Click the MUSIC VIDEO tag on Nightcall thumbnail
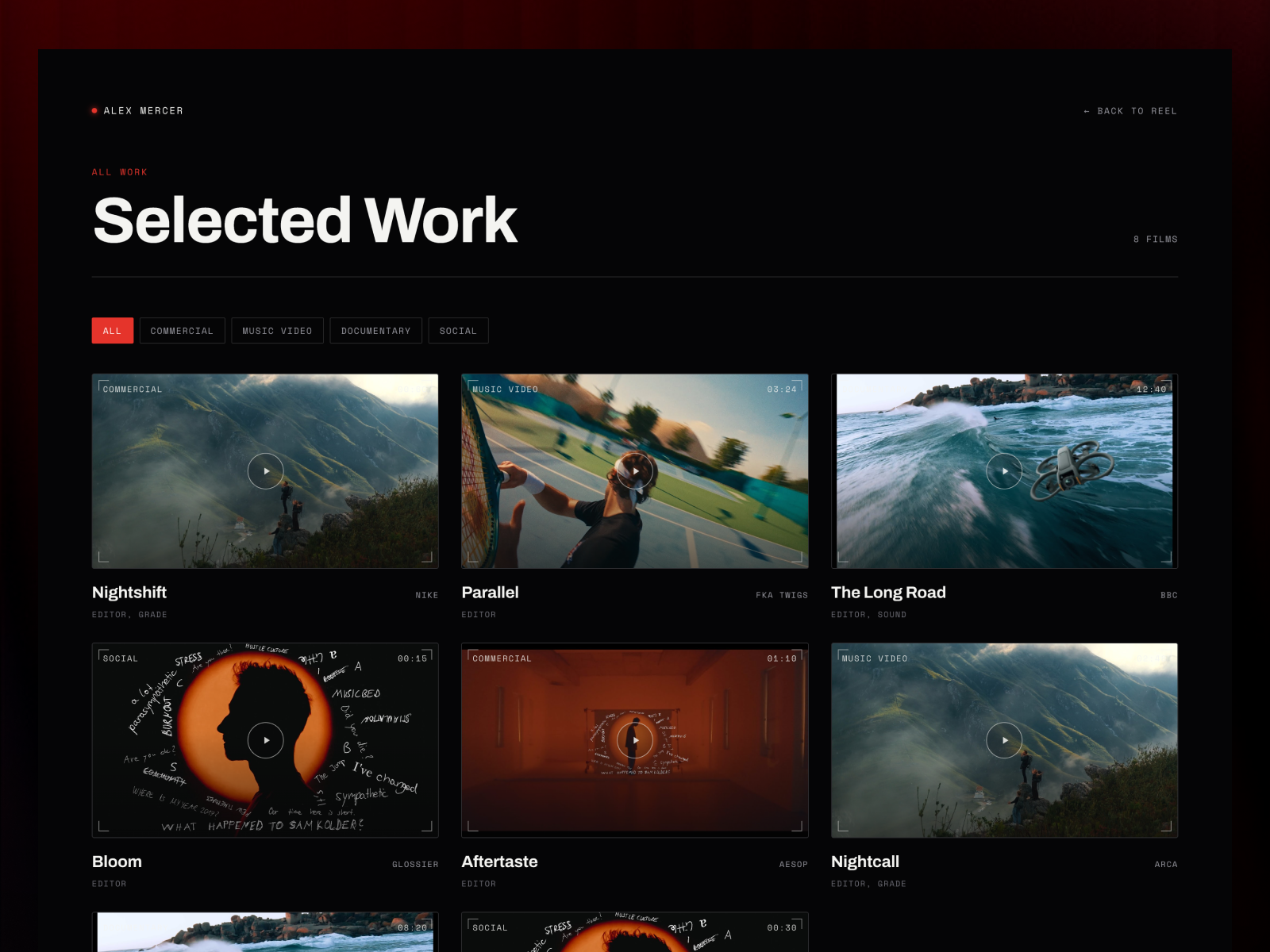 coord(875,658)
